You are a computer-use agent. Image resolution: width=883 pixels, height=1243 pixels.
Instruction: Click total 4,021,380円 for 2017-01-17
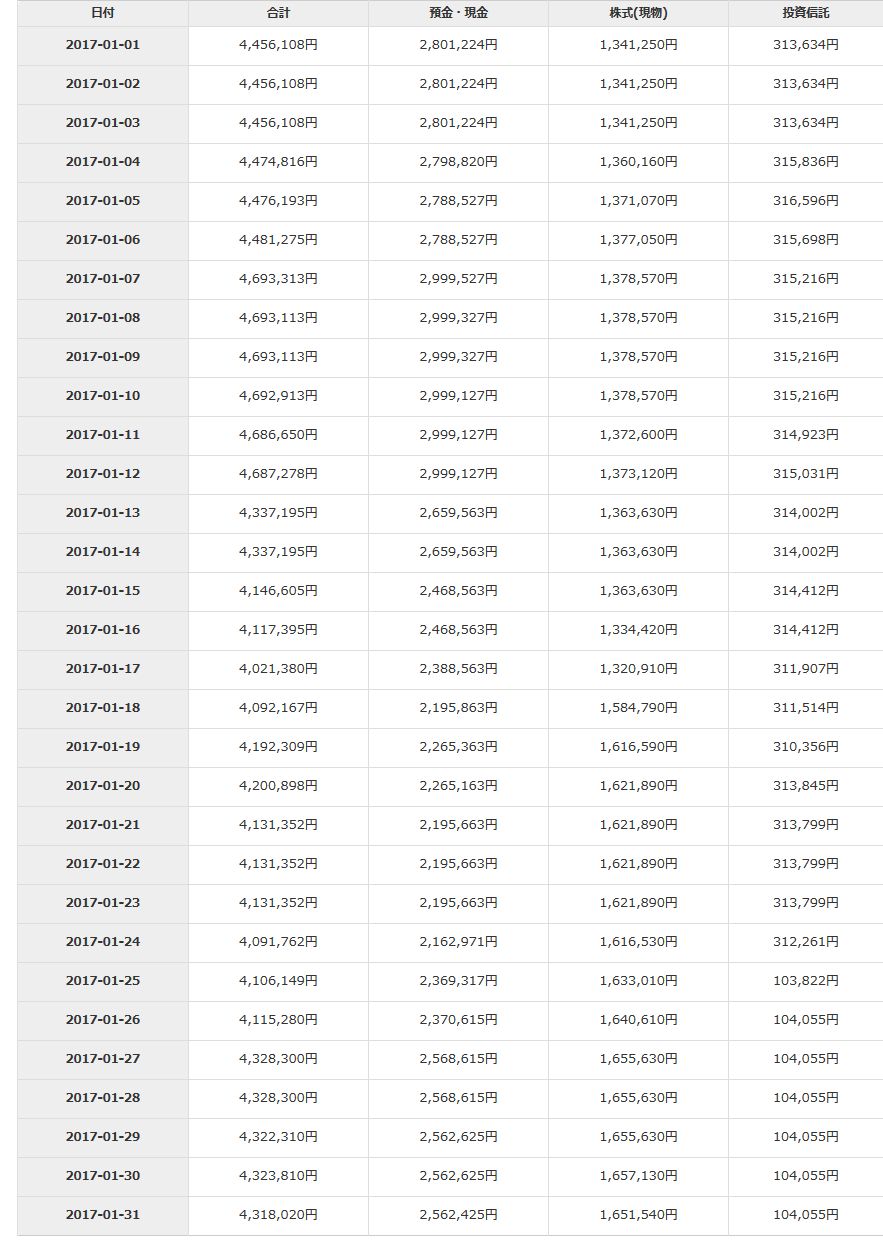[x=278, y=669]
